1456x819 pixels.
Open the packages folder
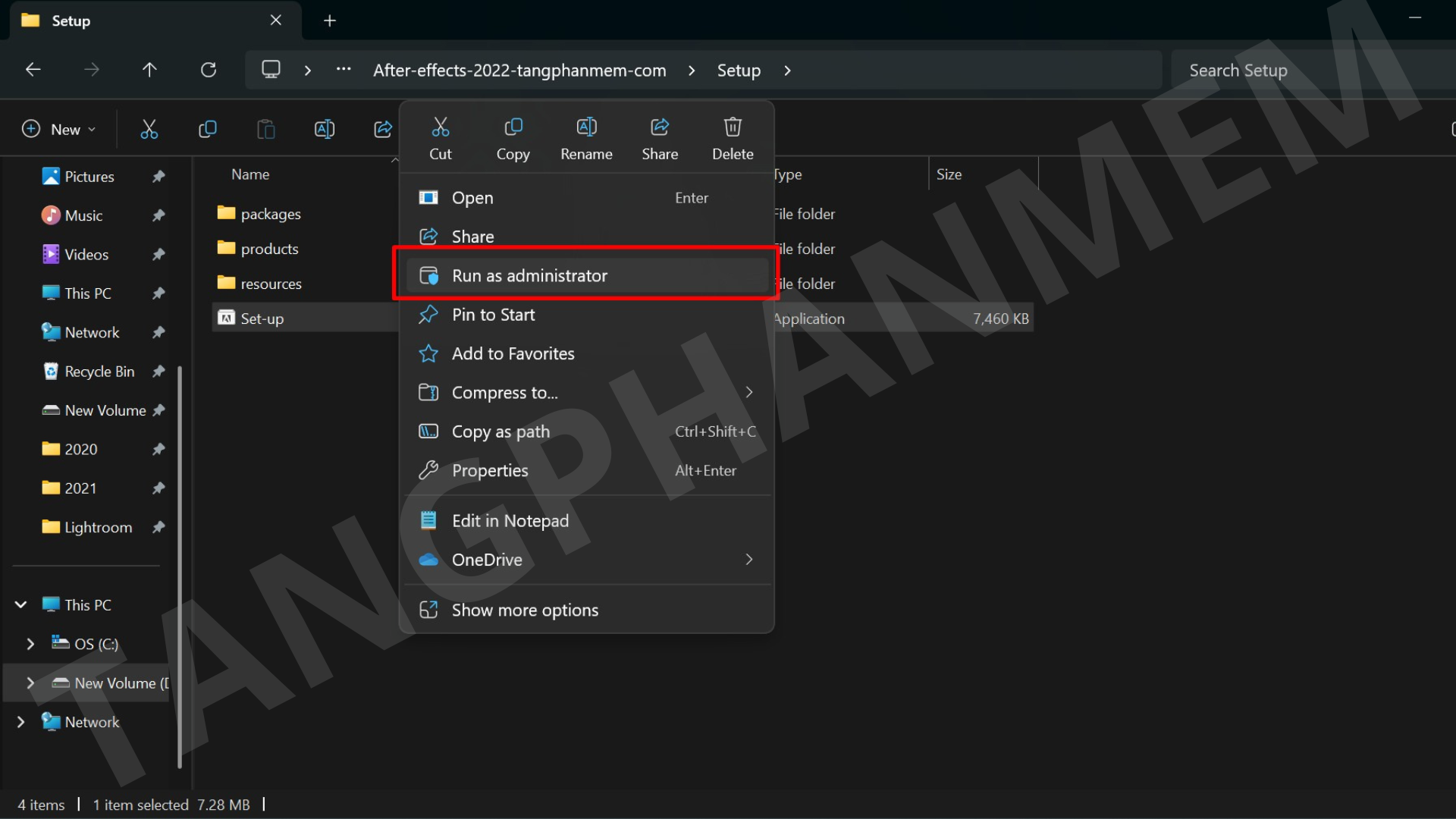pyautogui.click(x=270, y=214)
